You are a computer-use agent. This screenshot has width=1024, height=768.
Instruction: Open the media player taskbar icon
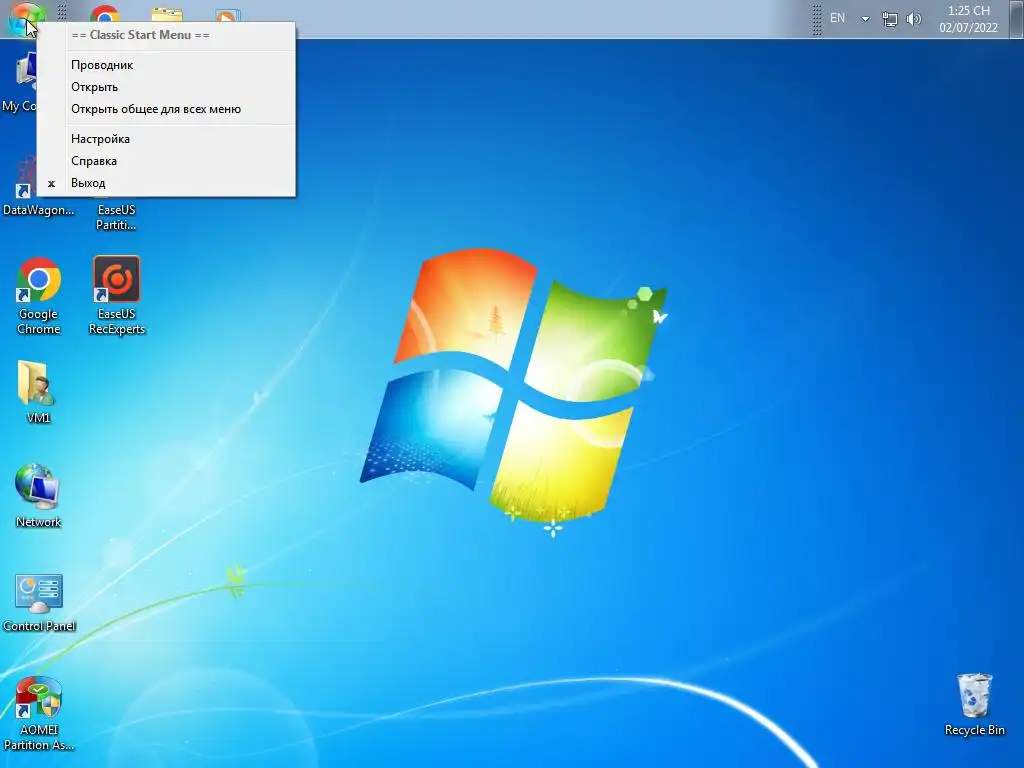click(x=228, y=16)
